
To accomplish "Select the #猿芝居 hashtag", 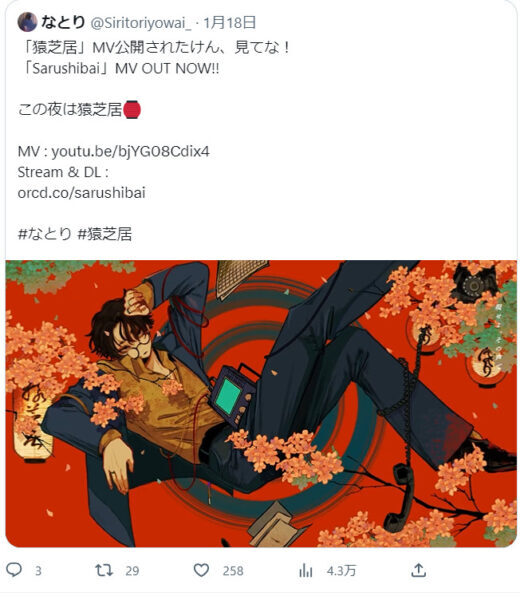I will [105, 234].
